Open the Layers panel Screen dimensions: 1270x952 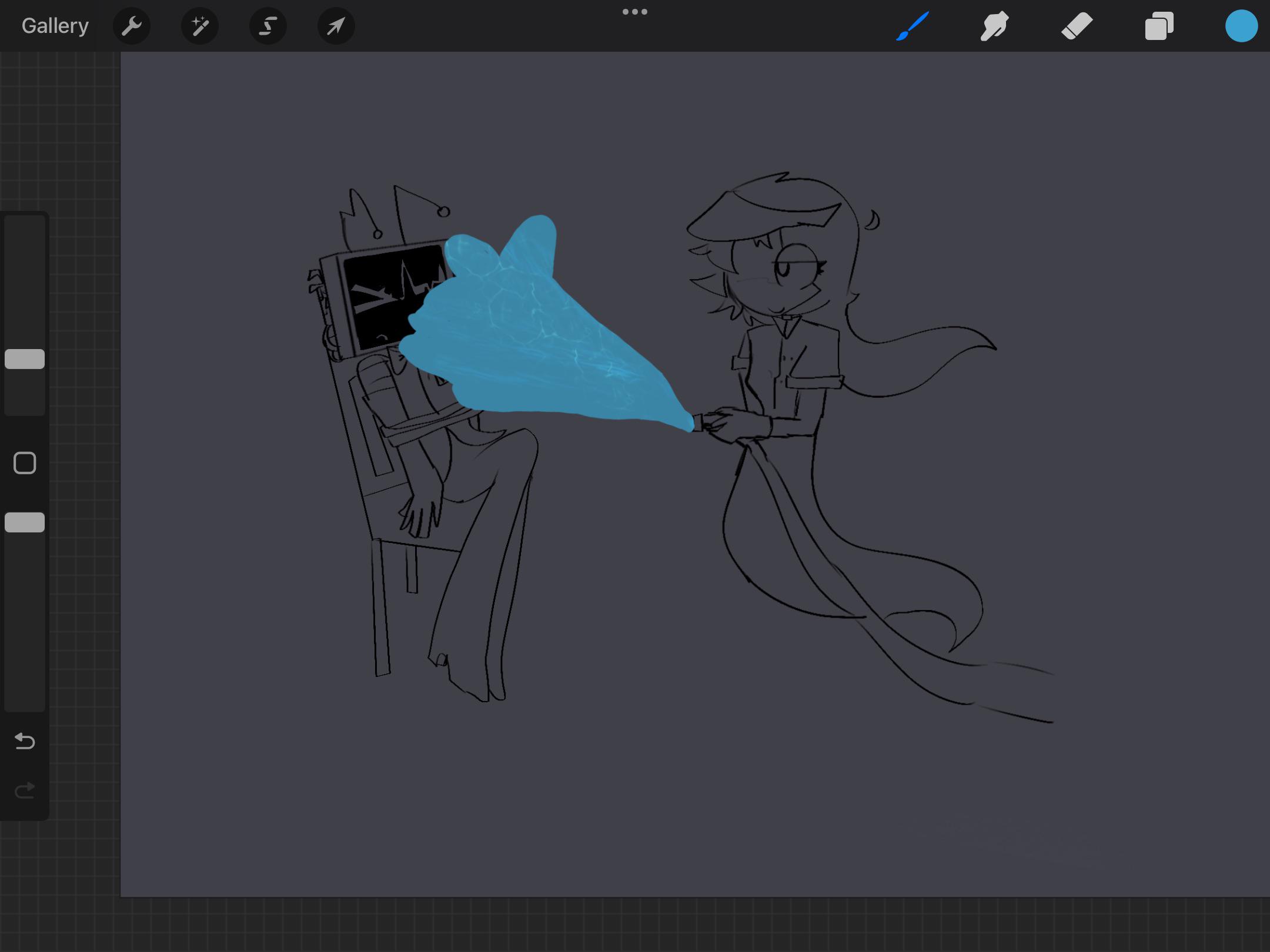[1159, 26]
